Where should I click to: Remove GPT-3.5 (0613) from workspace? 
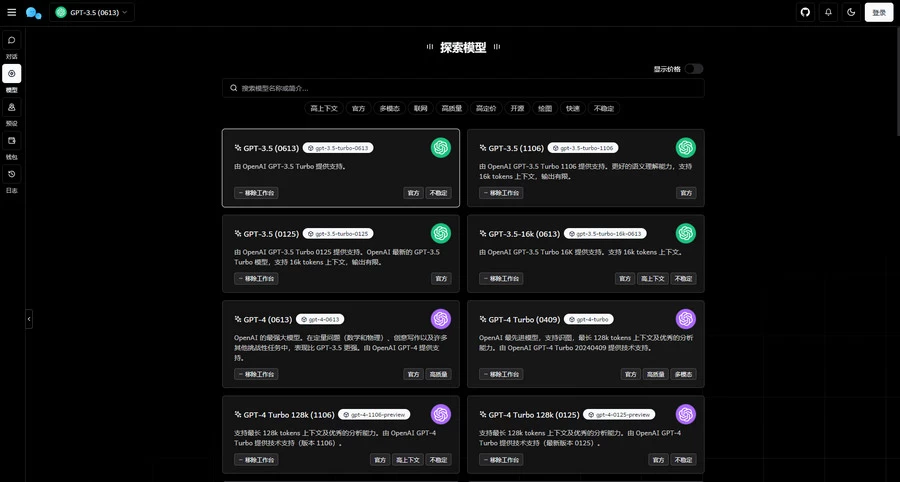(x=256, y=193)
